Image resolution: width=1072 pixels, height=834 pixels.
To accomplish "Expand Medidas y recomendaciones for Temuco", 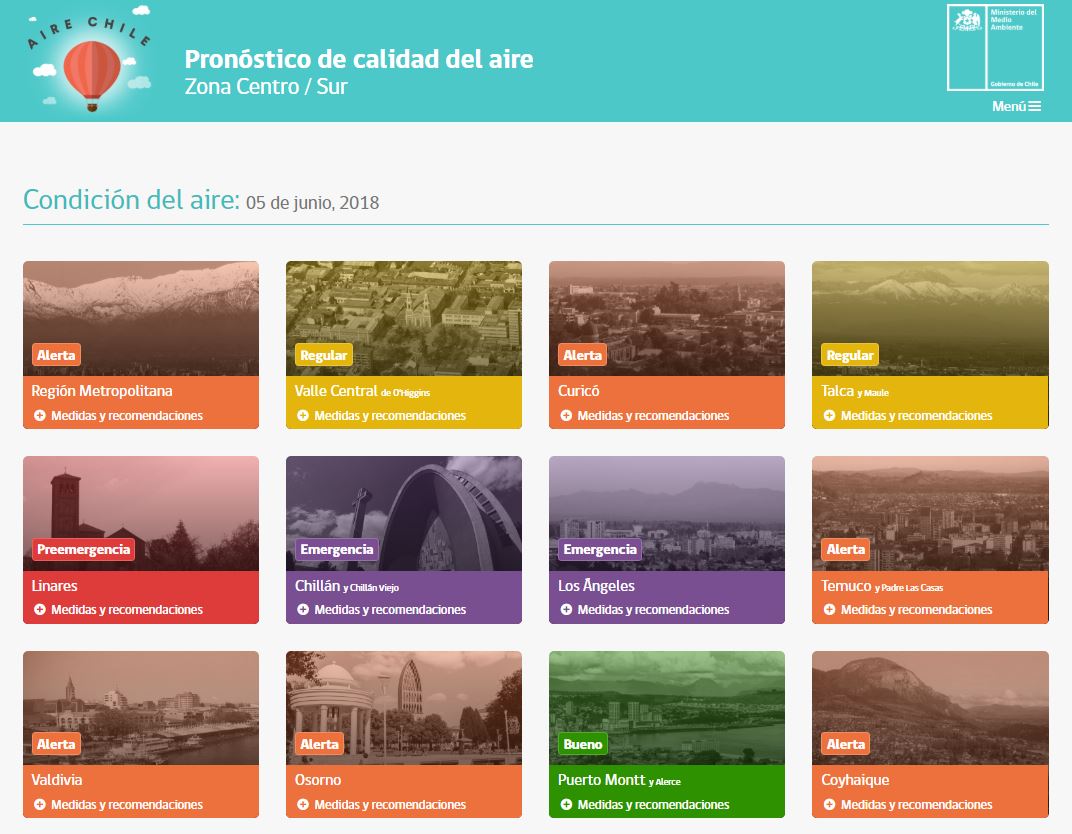I will (915, 610).
